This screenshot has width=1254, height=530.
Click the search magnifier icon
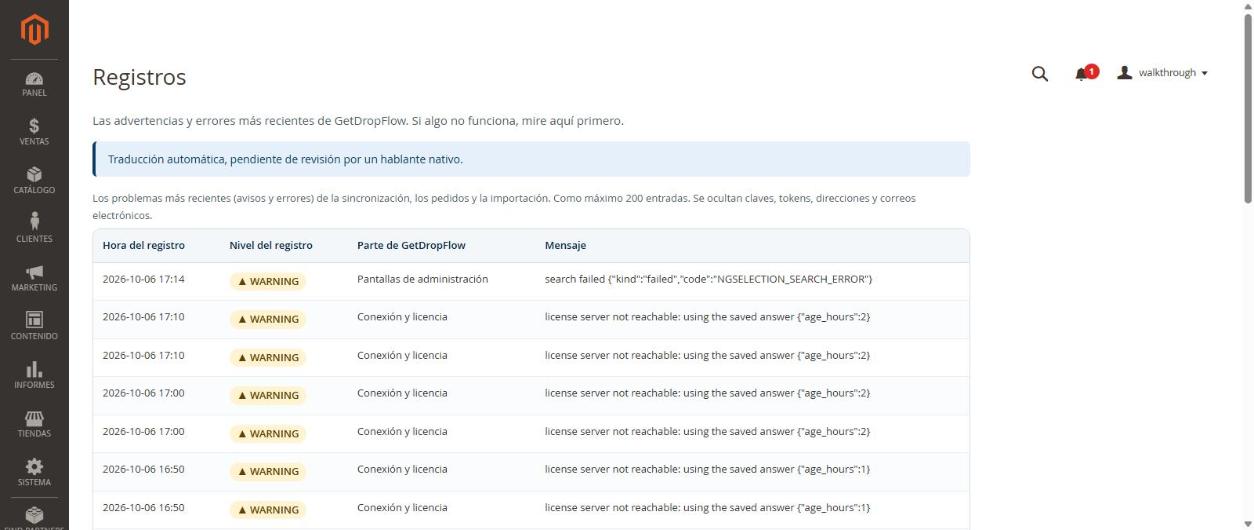[1040, 73]
